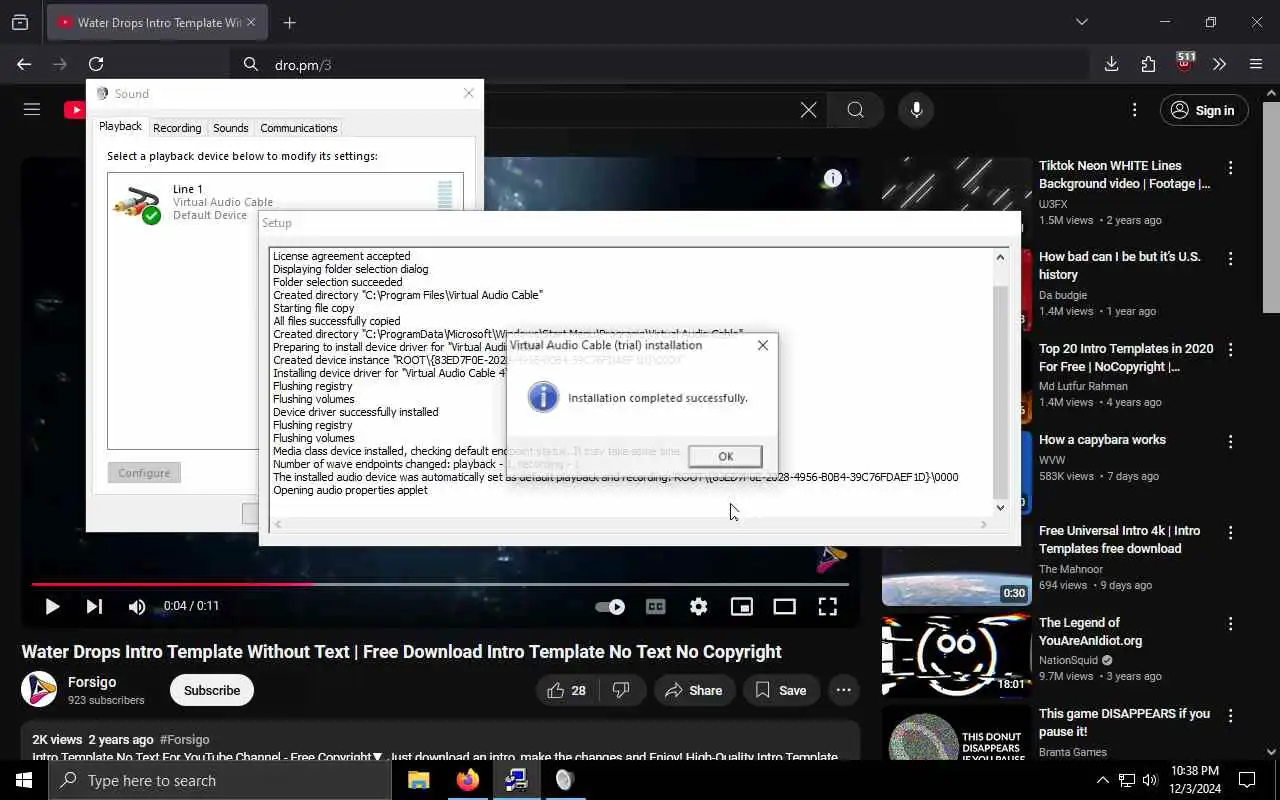
Task: Select the Playback tab in Sound
Action: (120, 127)
